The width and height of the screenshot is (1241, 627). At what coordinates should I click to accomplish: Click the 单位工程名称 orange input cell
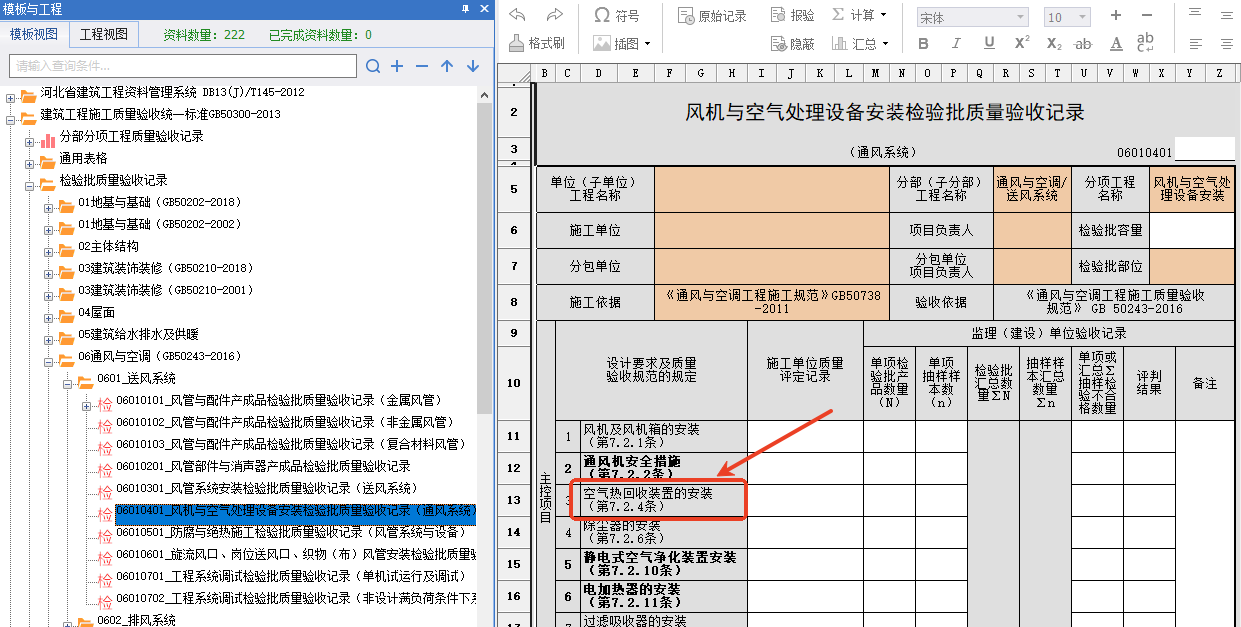click(771, 189)
